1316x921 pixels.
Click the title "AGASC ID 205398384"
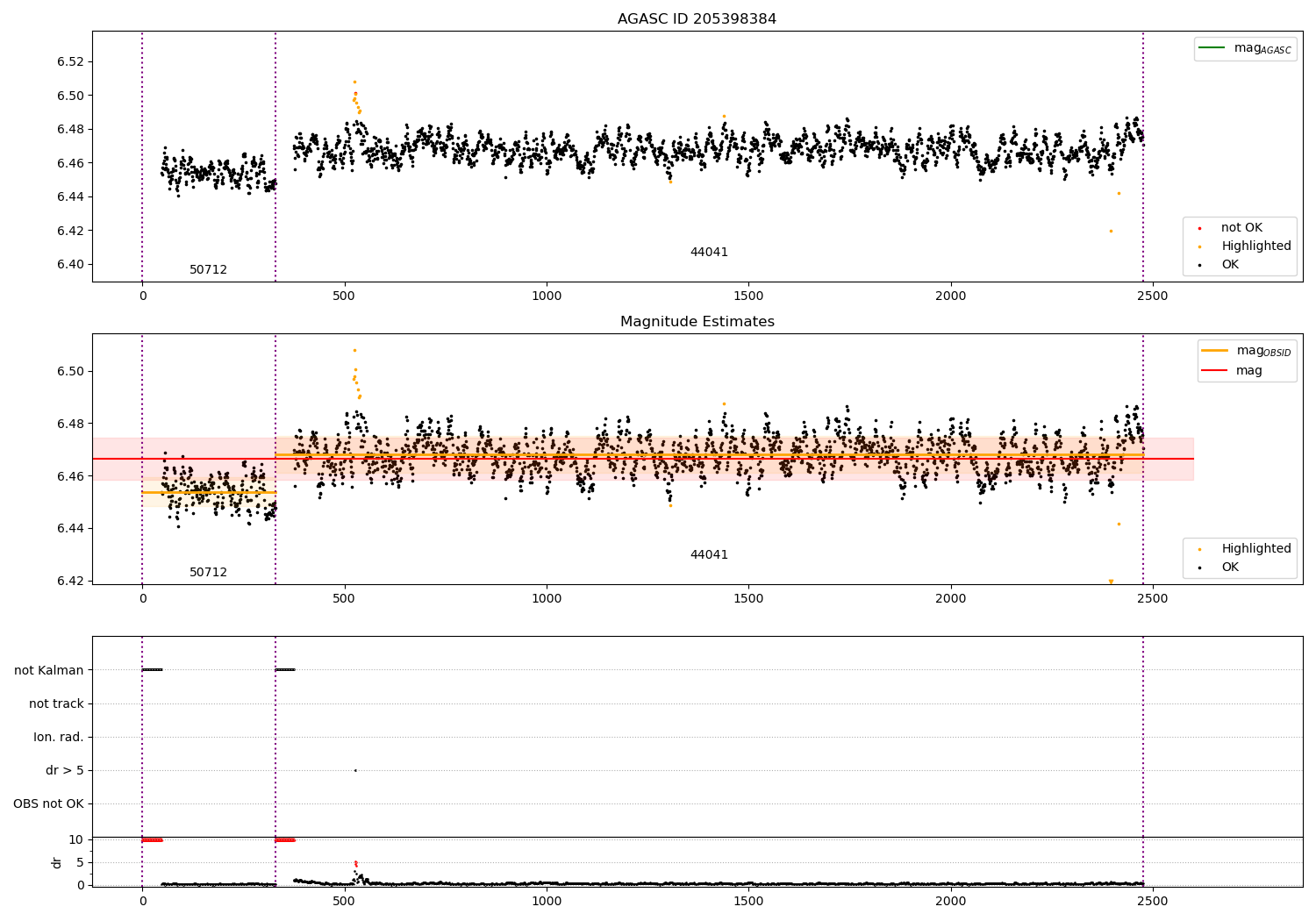point(697,19)
